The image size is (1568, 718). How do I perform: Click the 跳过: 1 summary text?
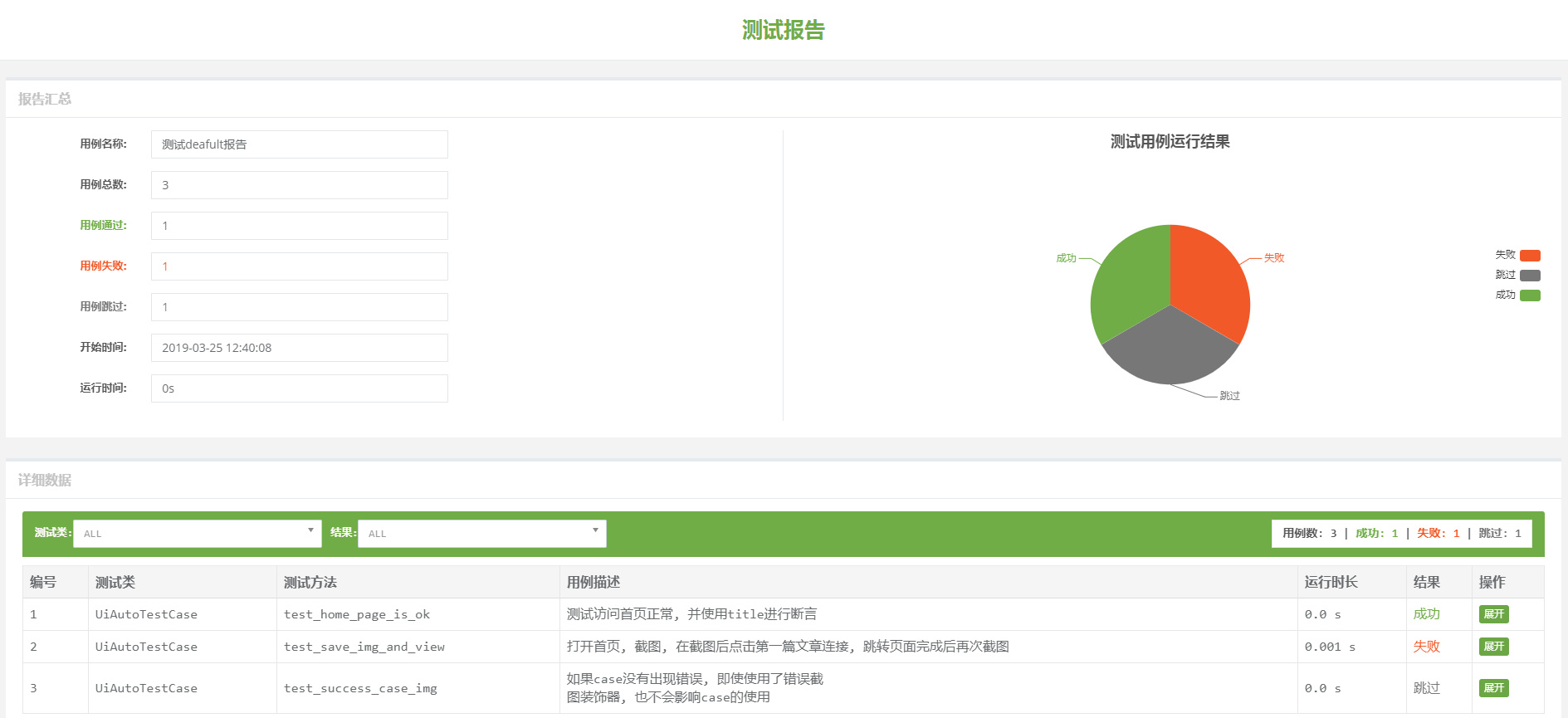(1500, 534)
